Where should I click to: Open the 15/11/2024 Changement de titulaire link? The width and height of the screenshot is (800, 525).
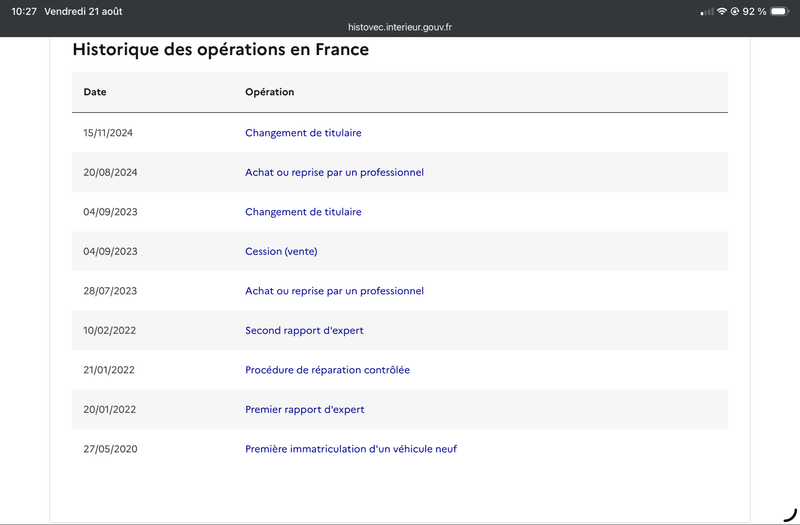[303, 133]
